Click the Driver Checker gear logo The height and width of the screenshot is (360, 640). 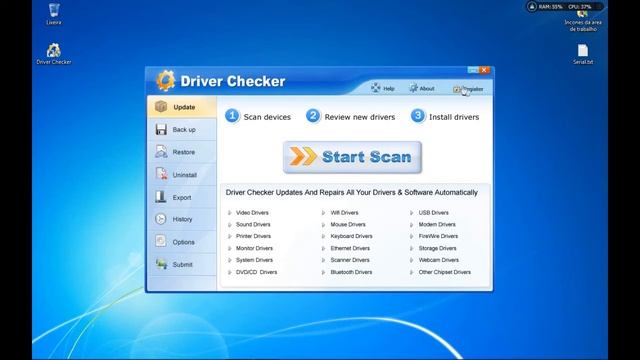point(165,80)
